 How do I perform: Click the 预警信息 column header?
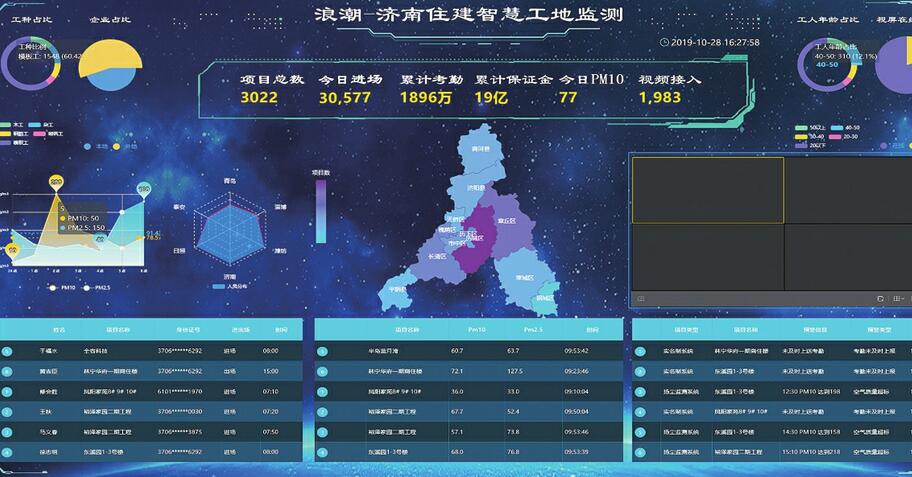click(815, 330)
